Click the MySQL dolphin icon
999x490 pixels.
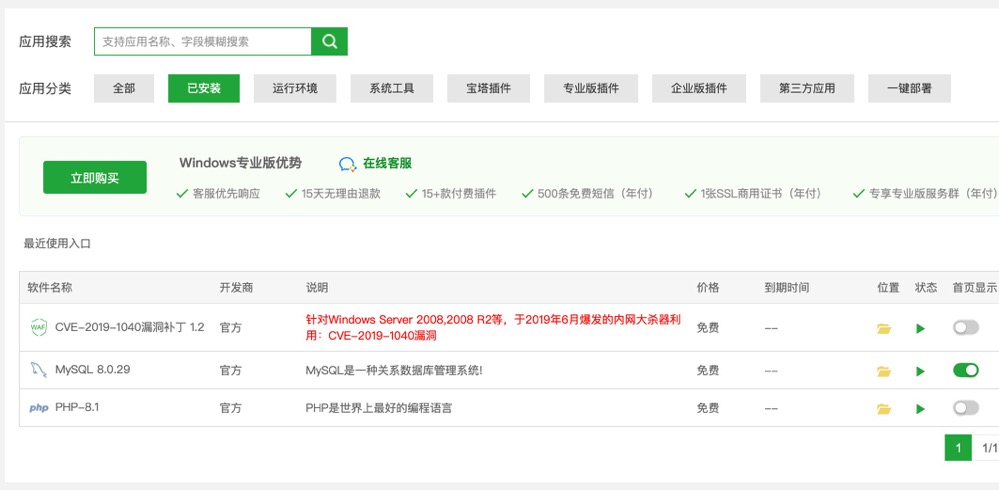38,370
